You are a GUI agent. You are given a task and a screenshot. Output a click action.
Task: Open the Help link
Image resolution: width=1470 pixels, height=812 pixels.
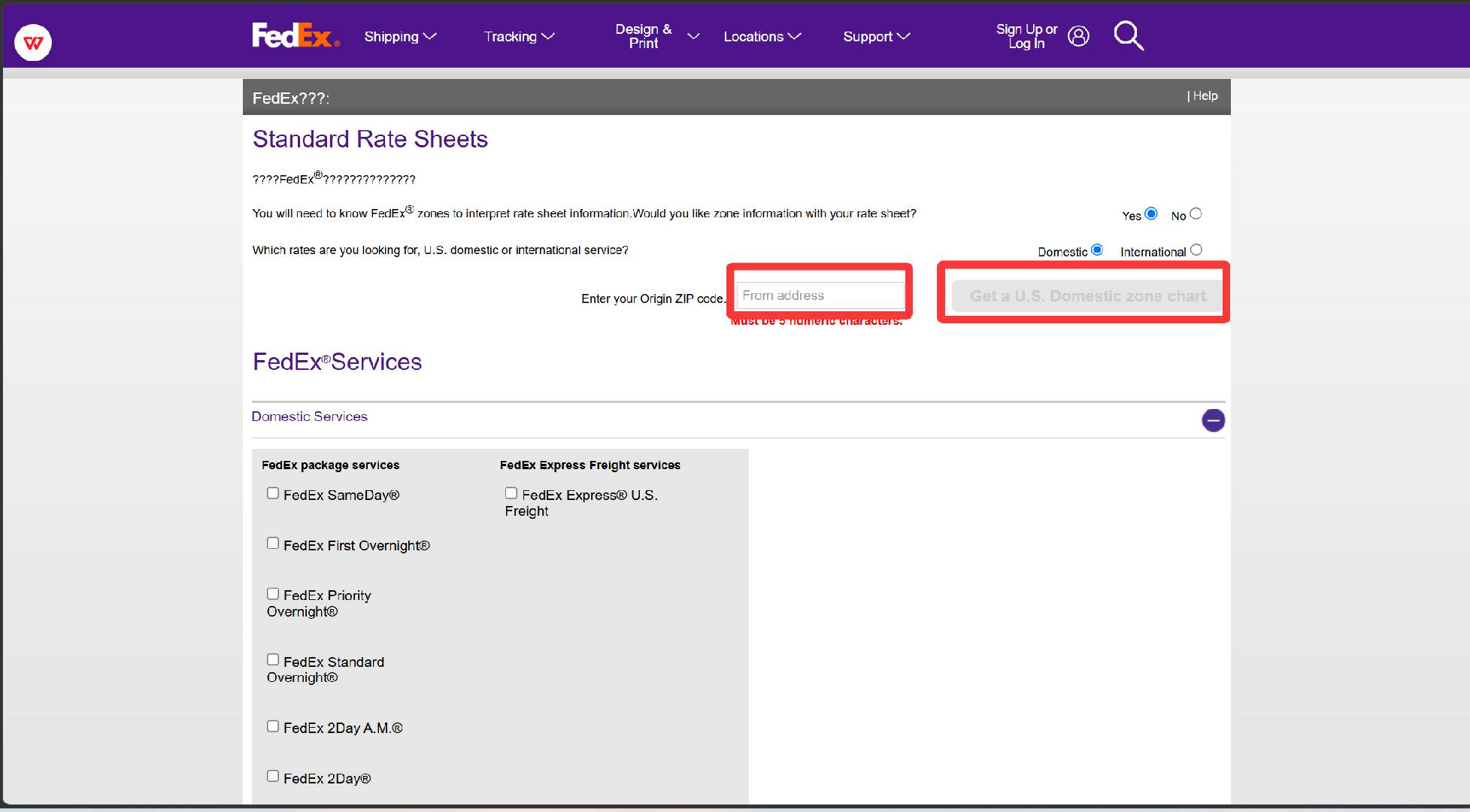pyautogui.click(x=1205, y=95)
